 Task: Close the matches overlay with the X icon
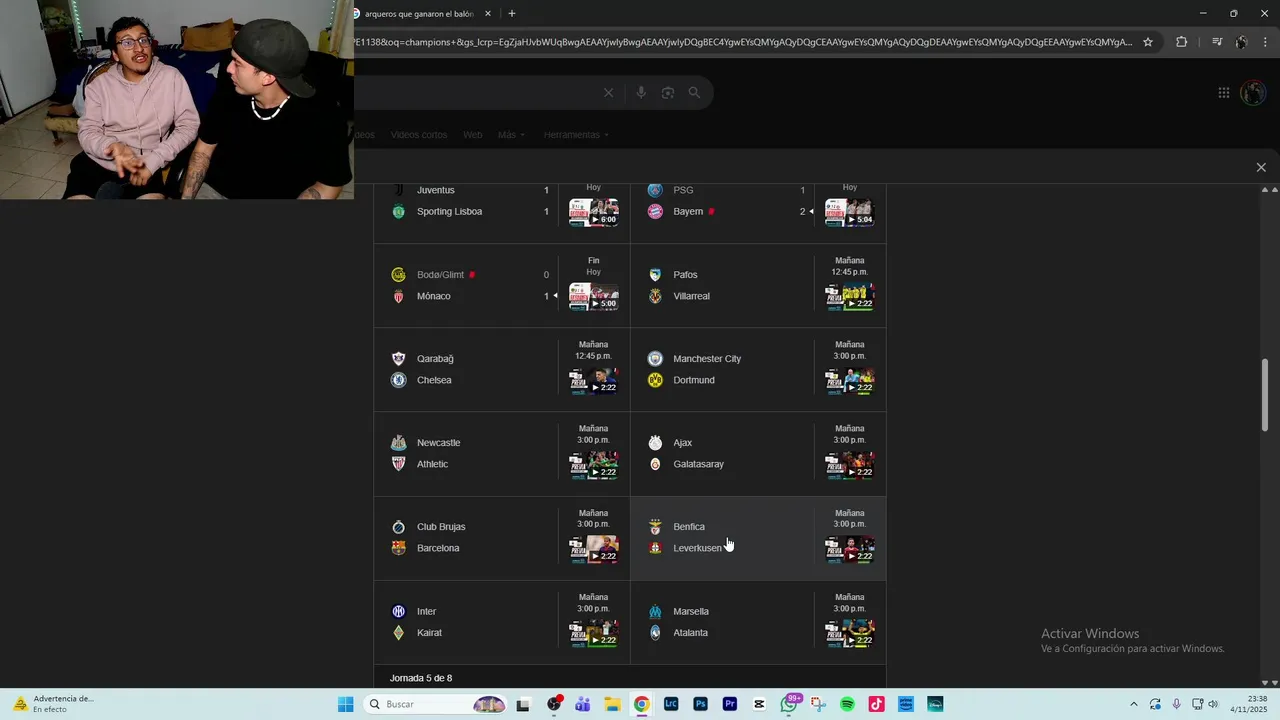click(1261, 167)
